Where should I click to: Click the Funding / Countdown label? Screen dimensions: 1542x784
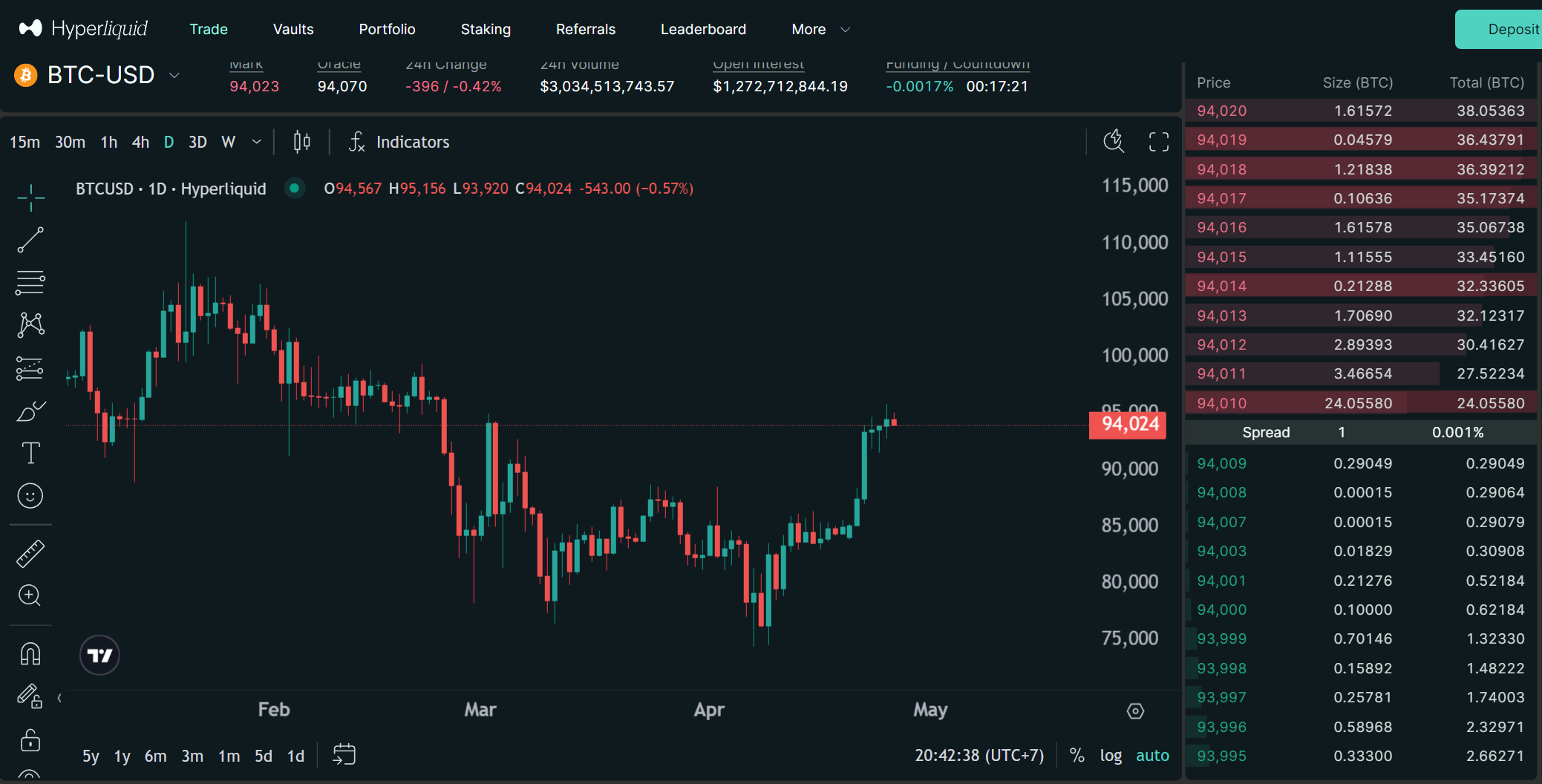pyautogui.click(x=958, y=65)
